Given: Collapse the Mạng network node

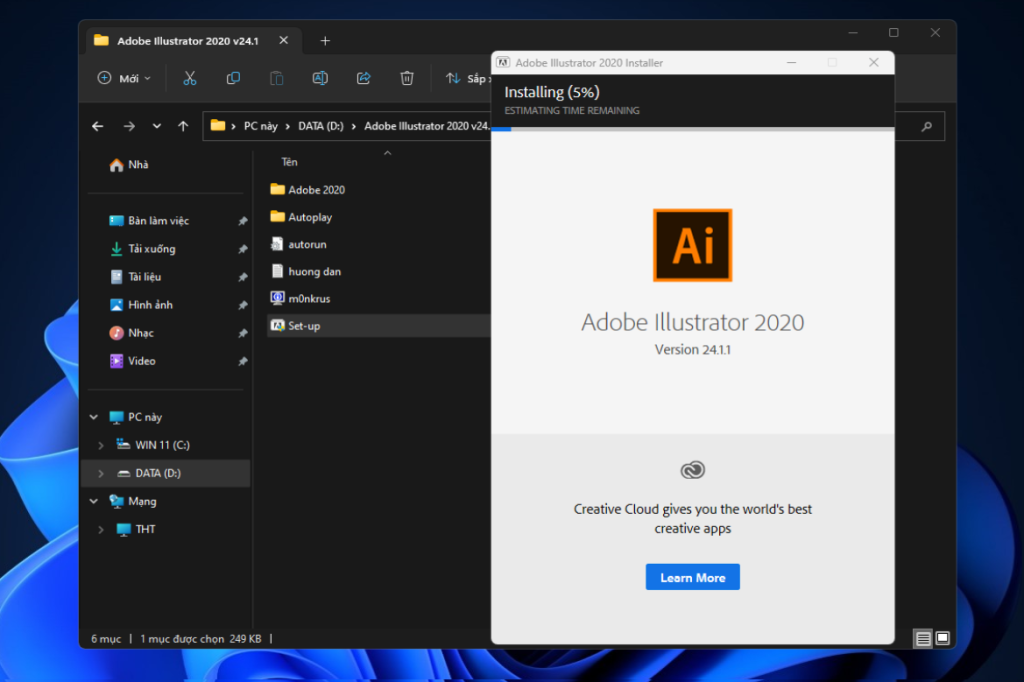Looking at the screenshot, I should tap(94, 501).
